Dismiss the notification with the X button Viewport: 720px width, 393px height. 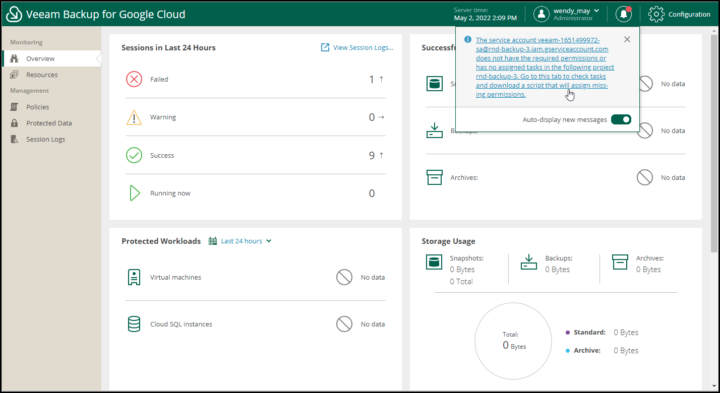(627, 39)
